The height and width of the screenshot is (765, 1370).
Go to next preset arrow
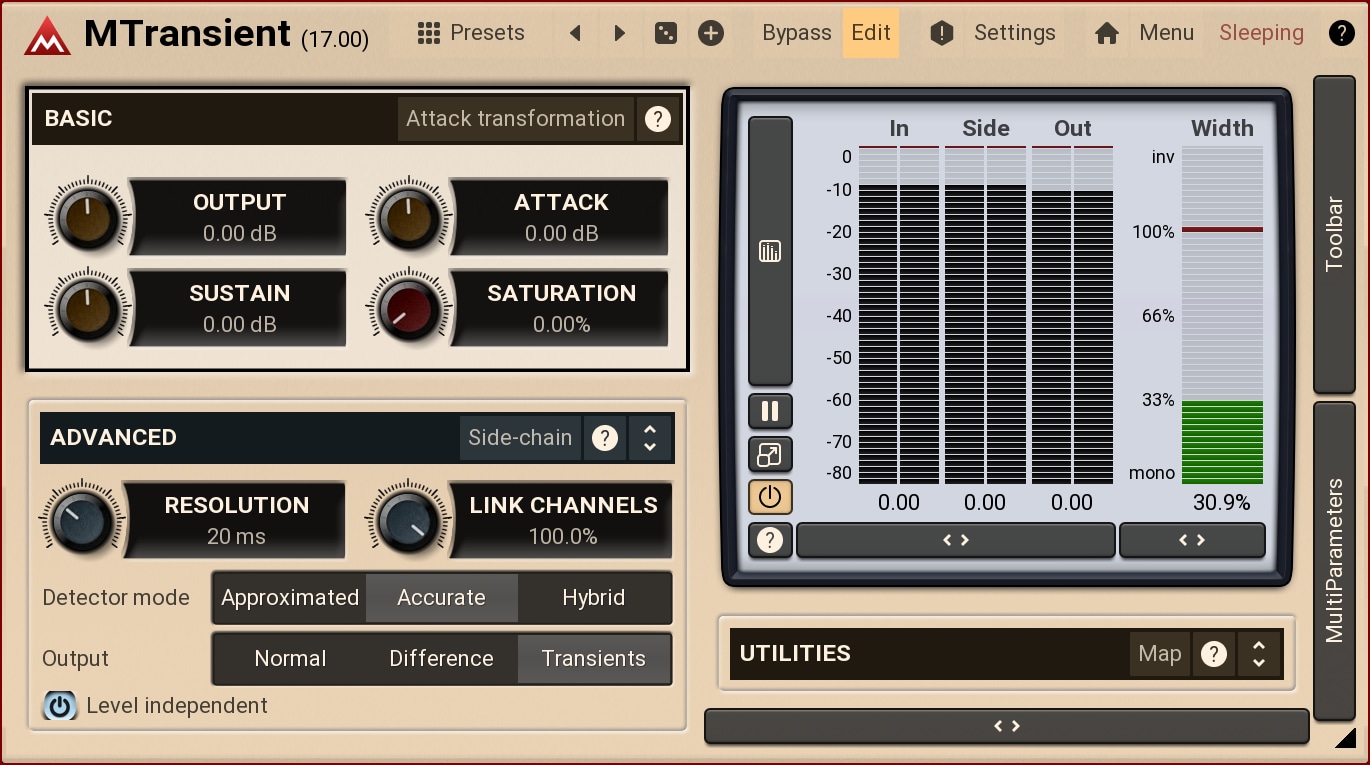(620, 33)
